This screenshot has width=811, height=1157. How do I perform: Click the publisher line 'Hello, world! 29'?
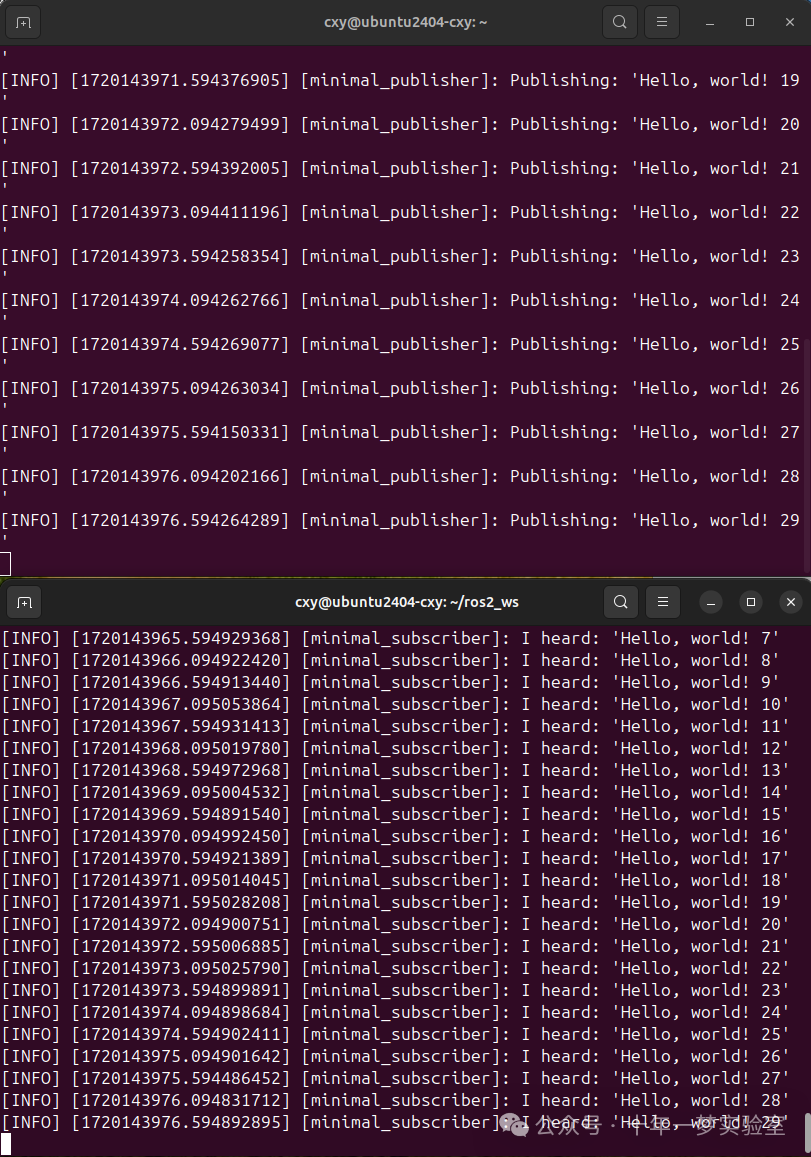pyautogui.click(x=400, y=521)
